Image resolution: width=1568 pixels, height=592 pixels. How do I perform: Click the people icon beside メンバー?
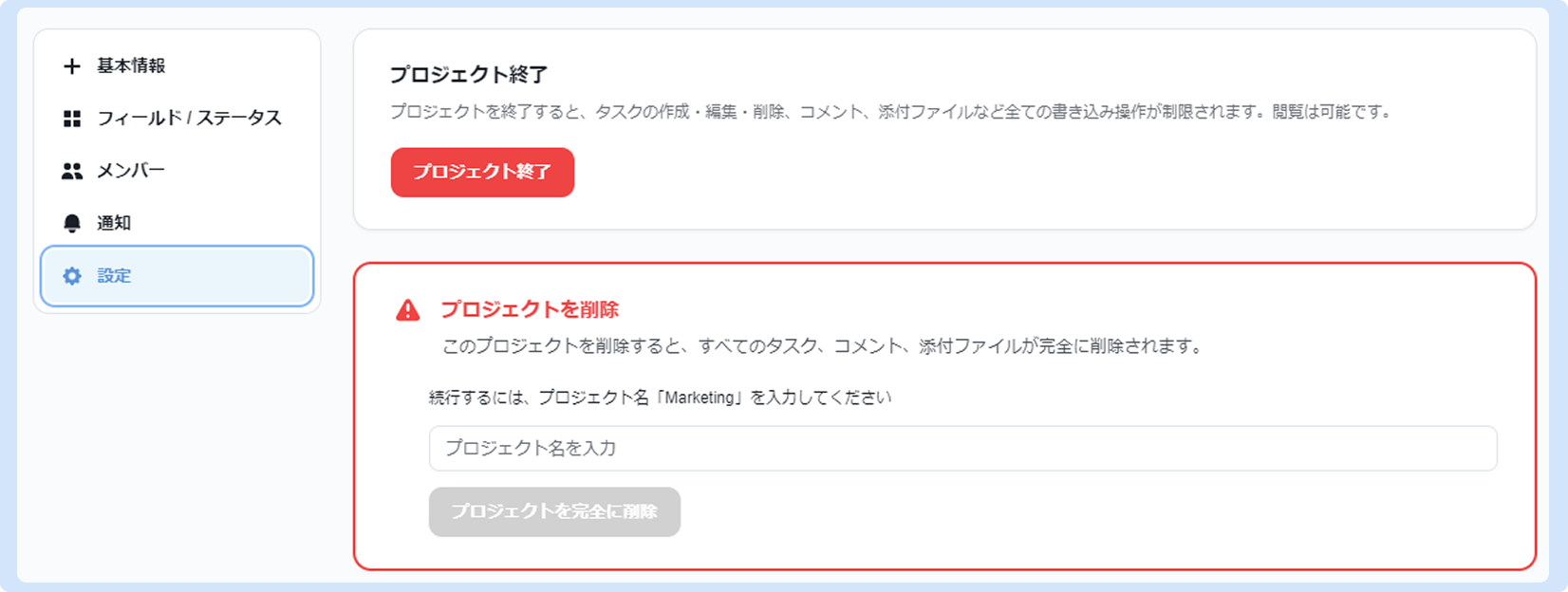(x=72, y=172)
